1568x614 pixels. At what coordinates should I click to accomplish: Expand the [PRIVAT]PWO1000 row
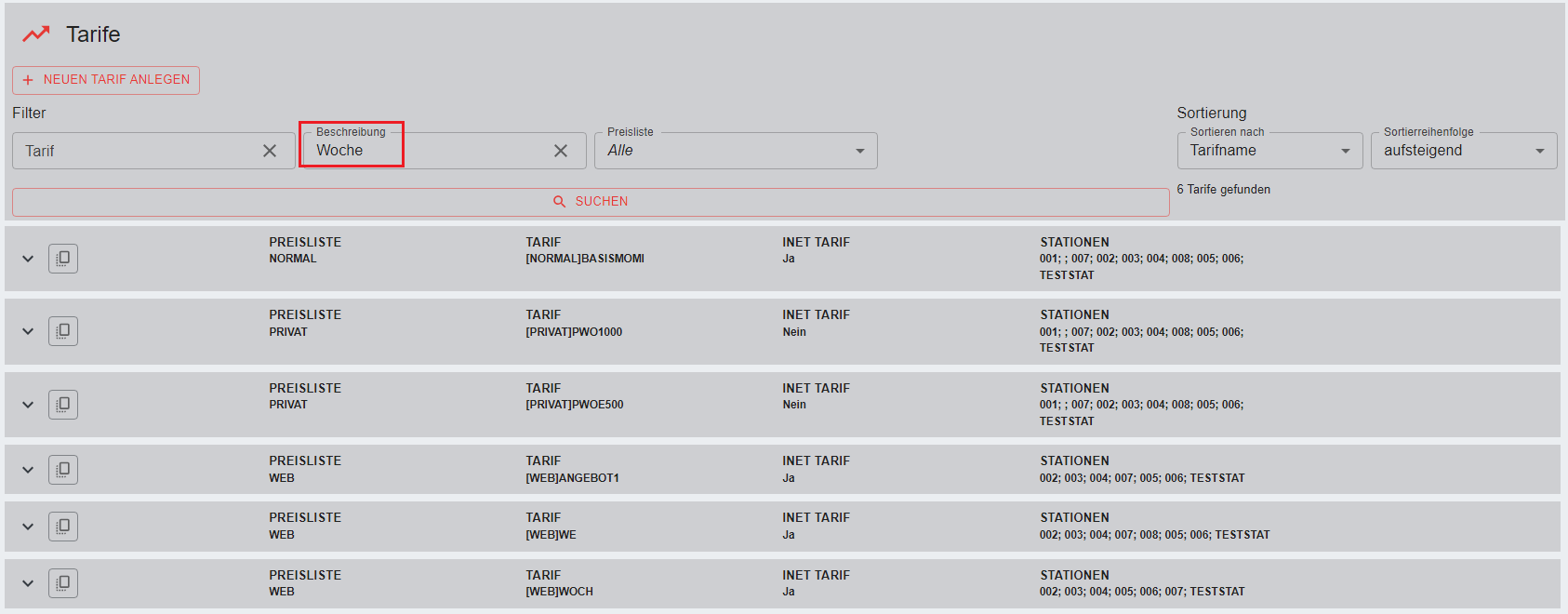pyautogui.click(x=28, y=331)
